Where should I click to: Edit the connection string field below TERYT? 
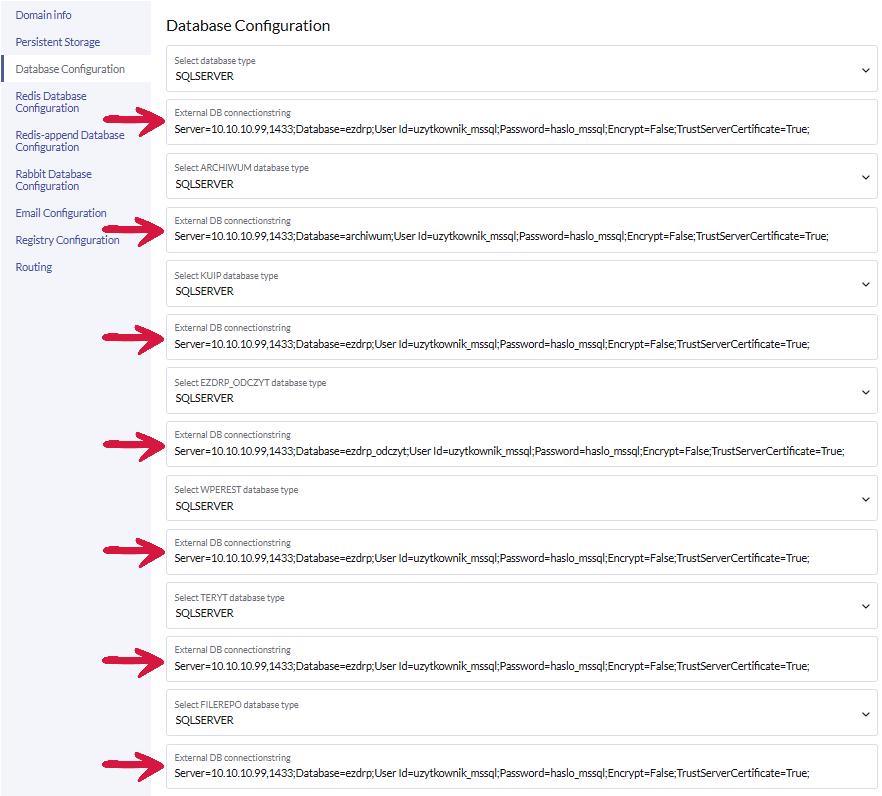pos(491,666)
